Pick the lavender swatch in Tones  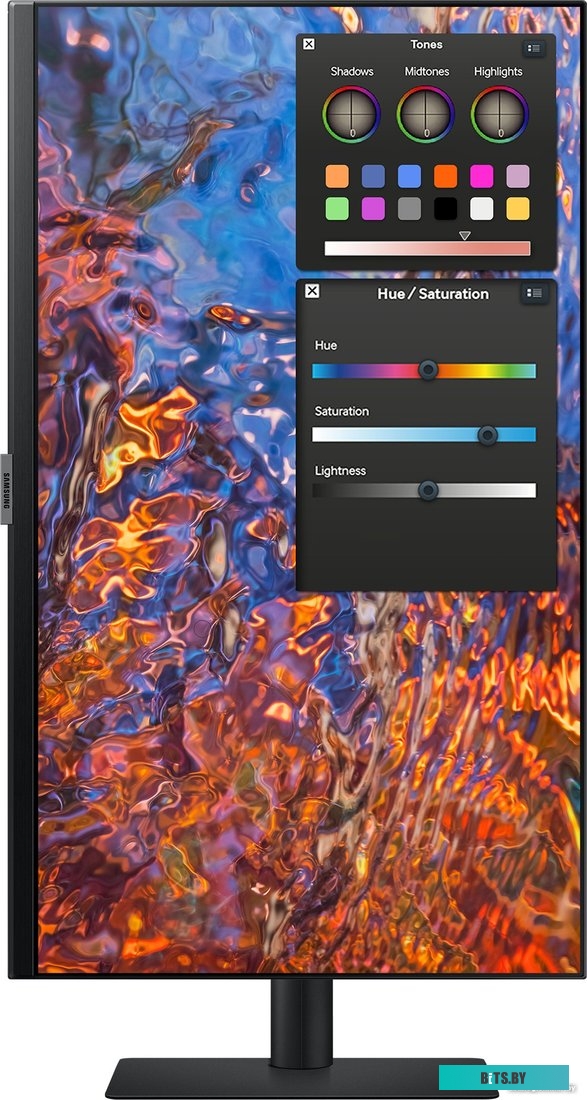[x=518, y=176]
